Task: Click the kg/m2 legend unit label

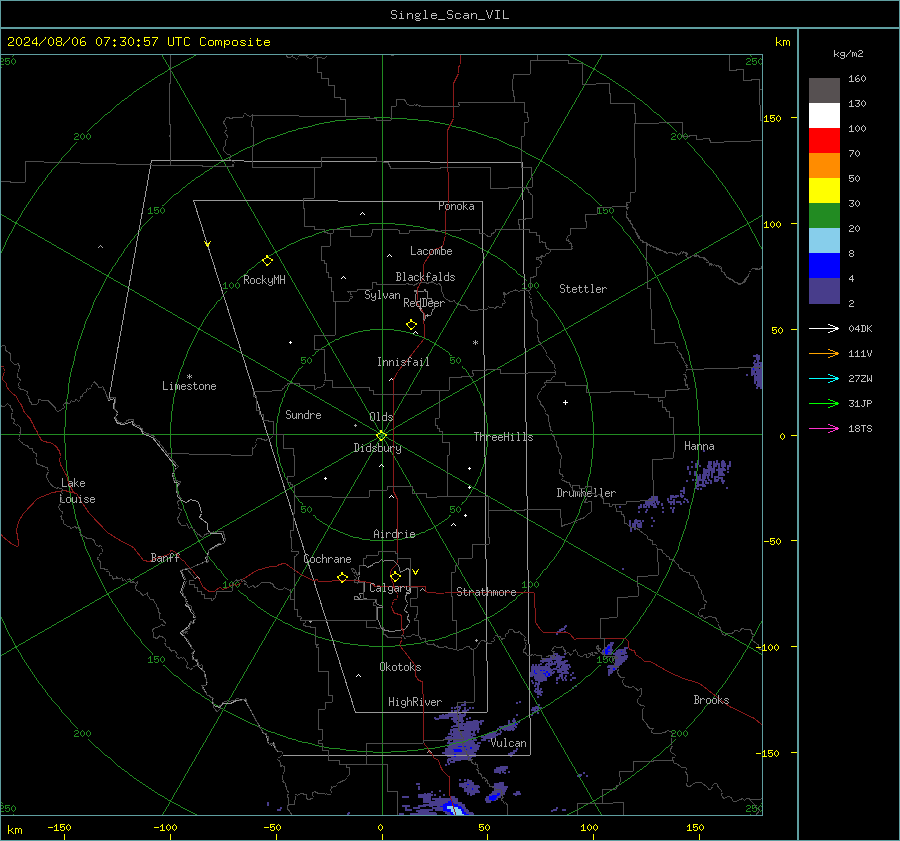Action: [848, 54]
